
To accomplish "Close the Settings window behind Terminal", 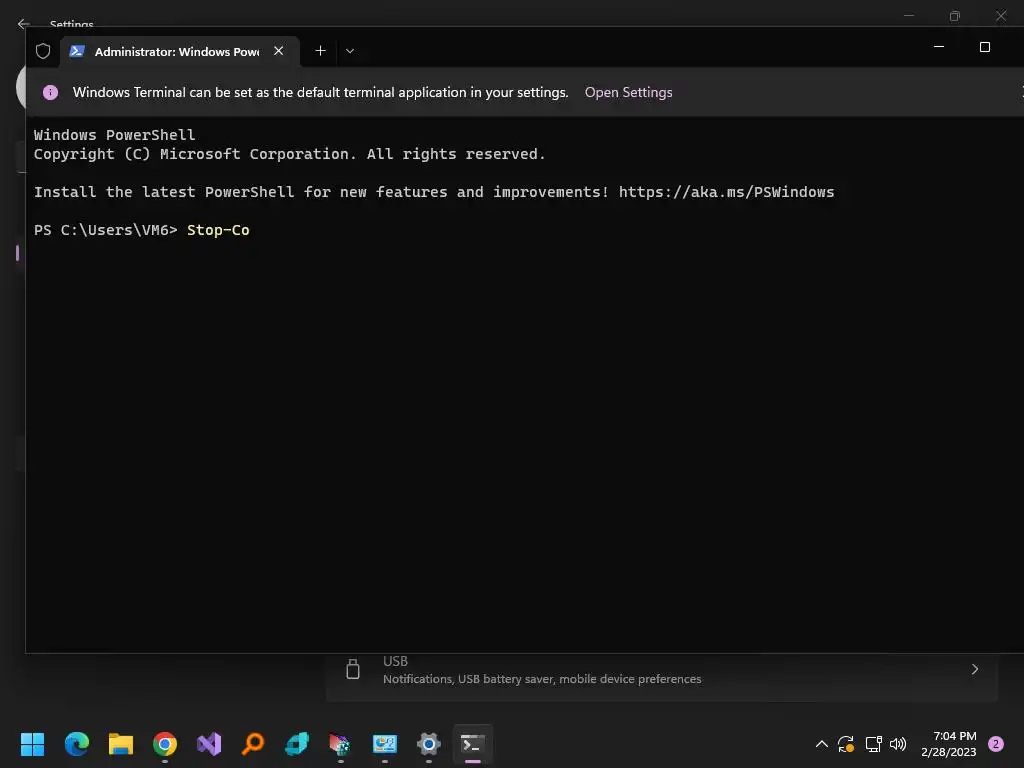I will 1000,16.
